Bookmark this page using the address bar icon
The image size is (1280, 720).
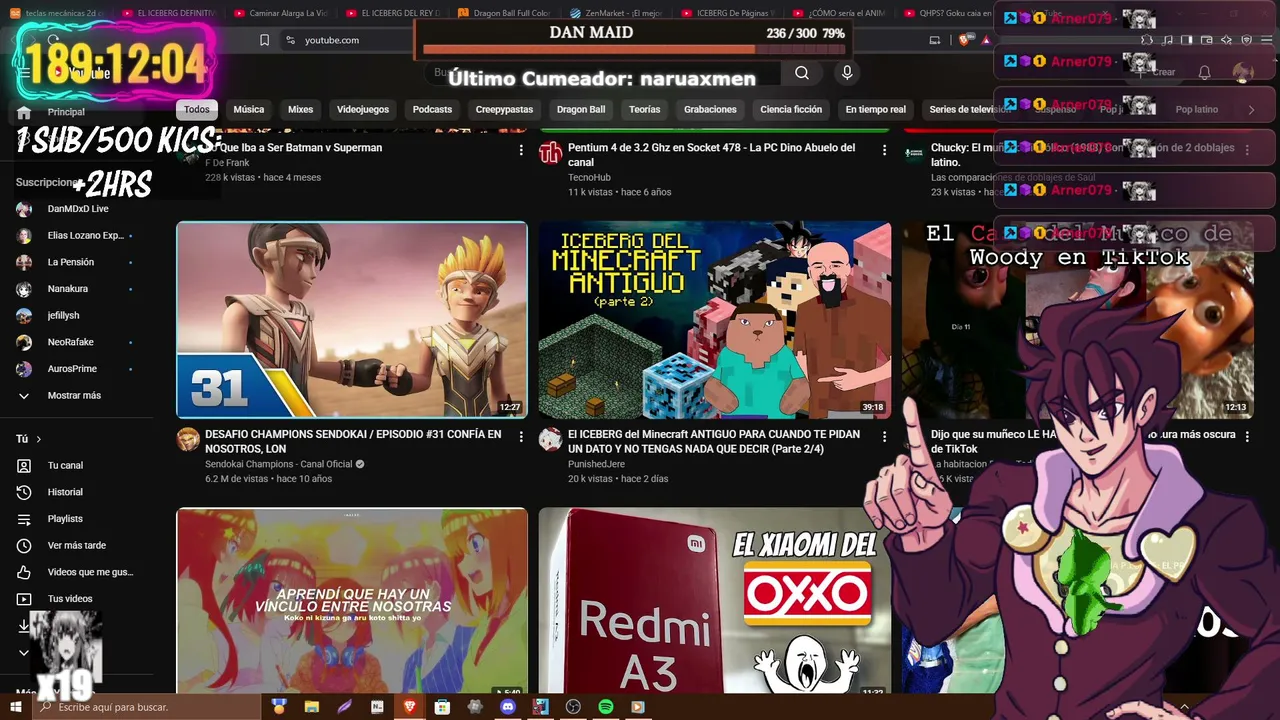[264, 40]
